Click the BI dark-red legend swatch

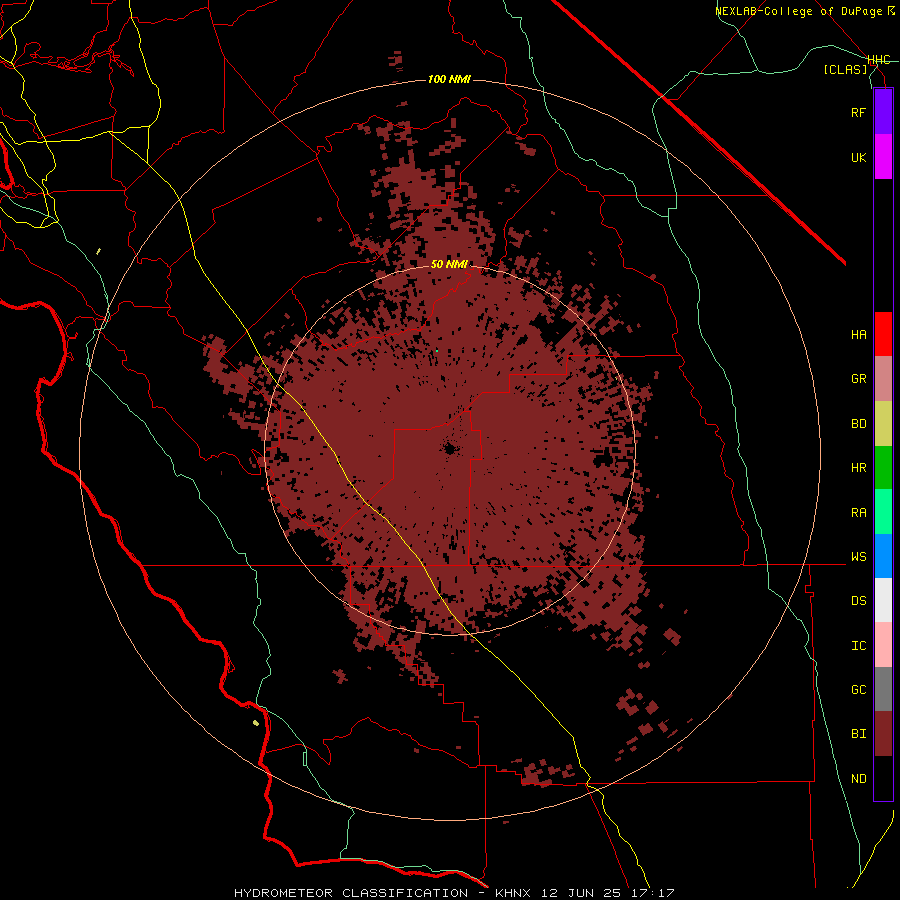click(x=883, y=734)
